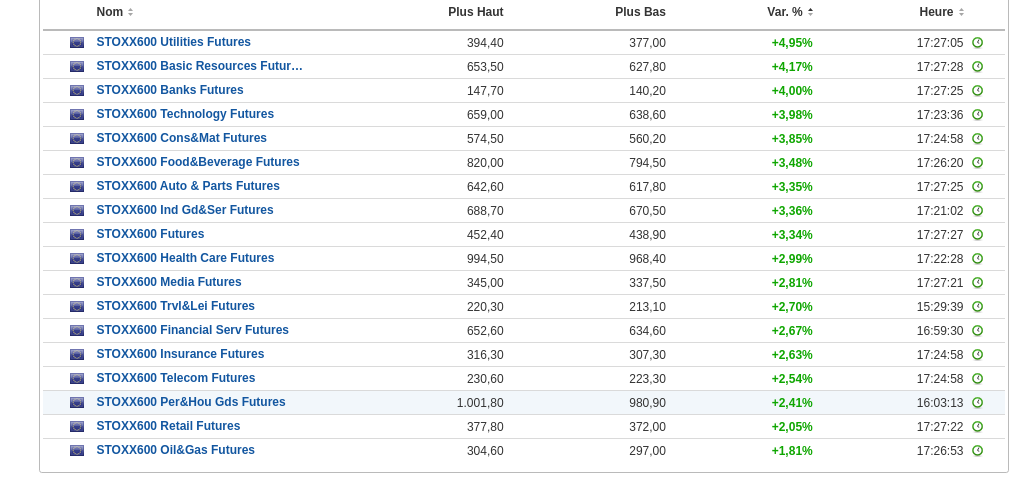Open STOXX600 Telecom Futures link
Viewport: 1034px width, 494px height.
tap(176, 379)
